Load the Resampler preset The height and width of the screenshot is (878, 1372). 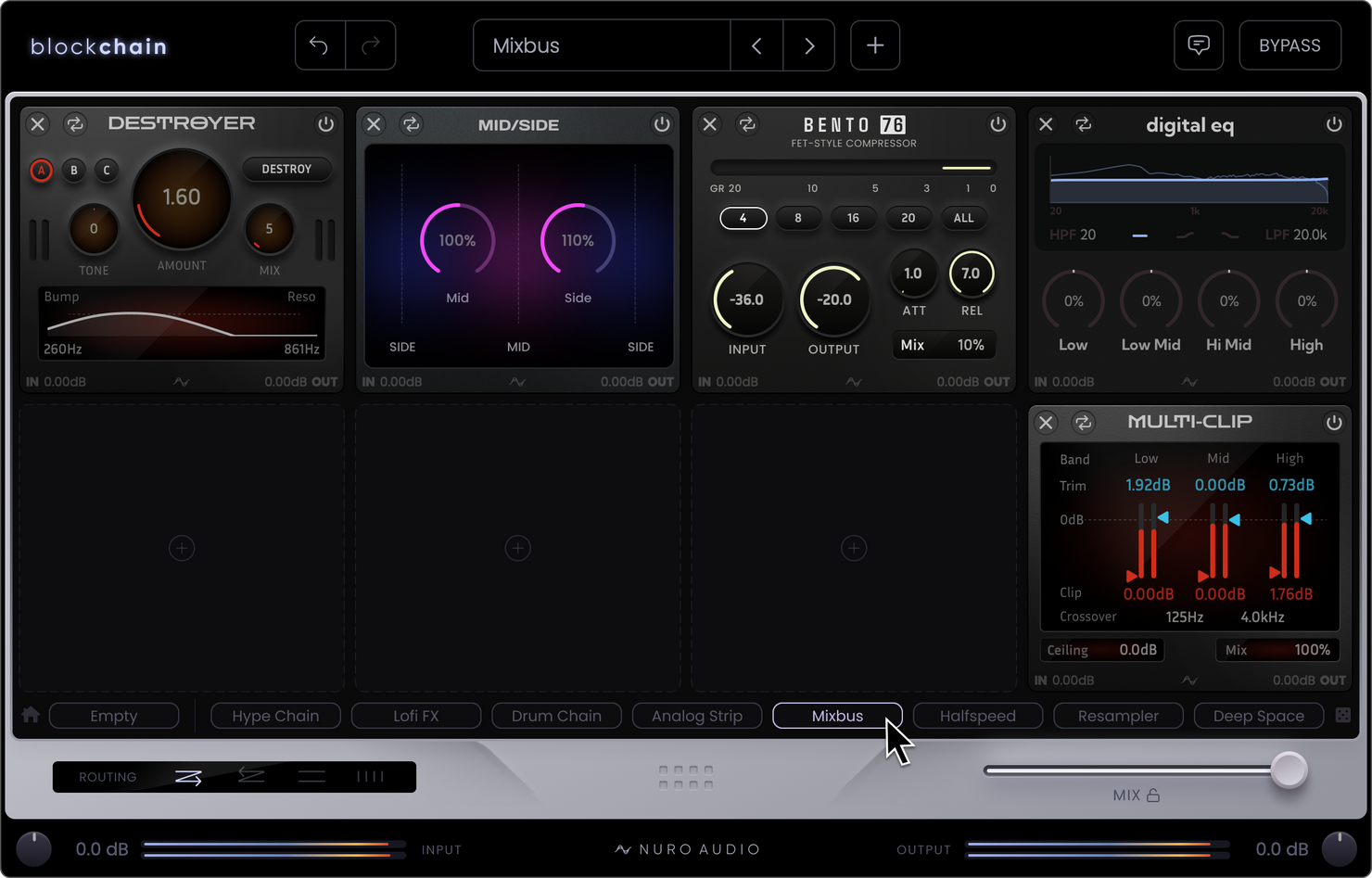point(1118,716)
